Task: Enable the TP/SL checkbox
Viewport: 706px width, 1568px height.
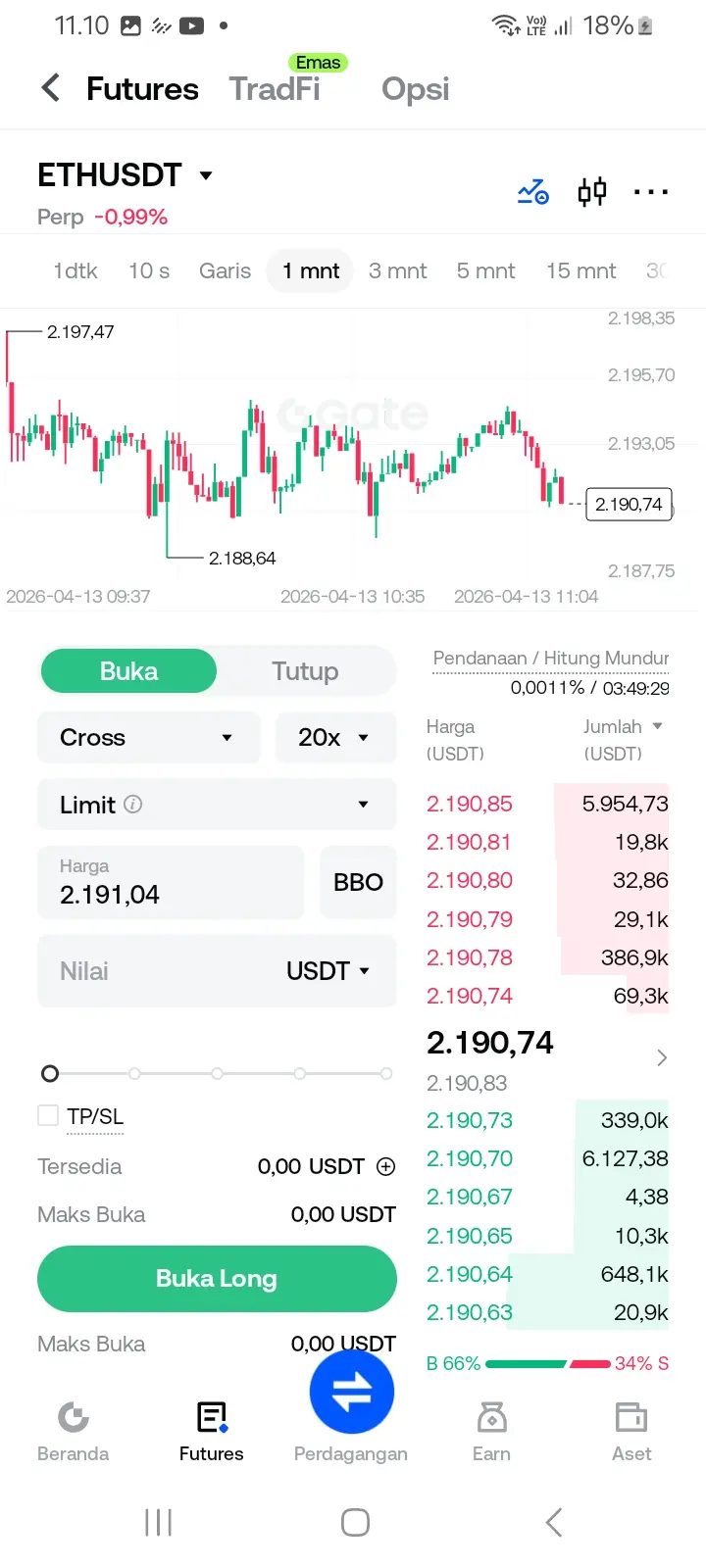Action: [48, 1115]
